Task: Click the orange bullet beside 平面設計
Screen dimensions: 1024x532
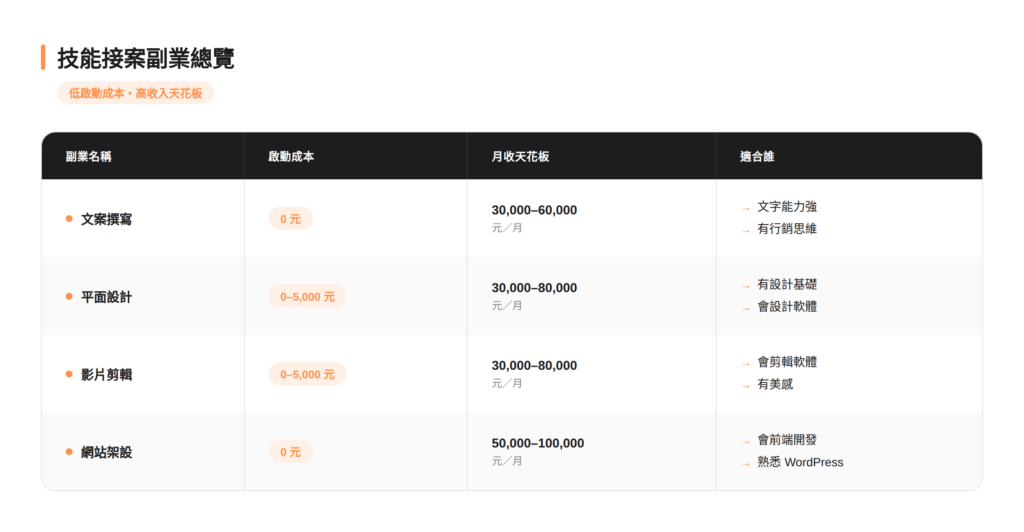Action: (69, 297)
